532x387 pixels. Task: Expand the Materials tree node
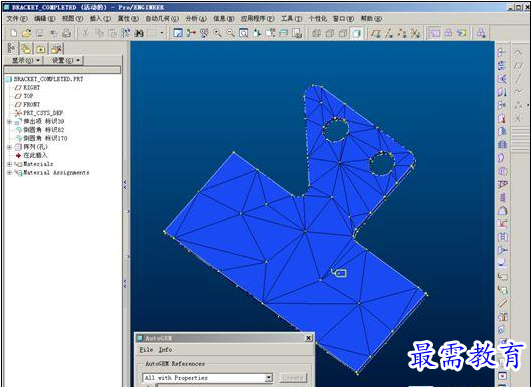(x=9, y=164)
